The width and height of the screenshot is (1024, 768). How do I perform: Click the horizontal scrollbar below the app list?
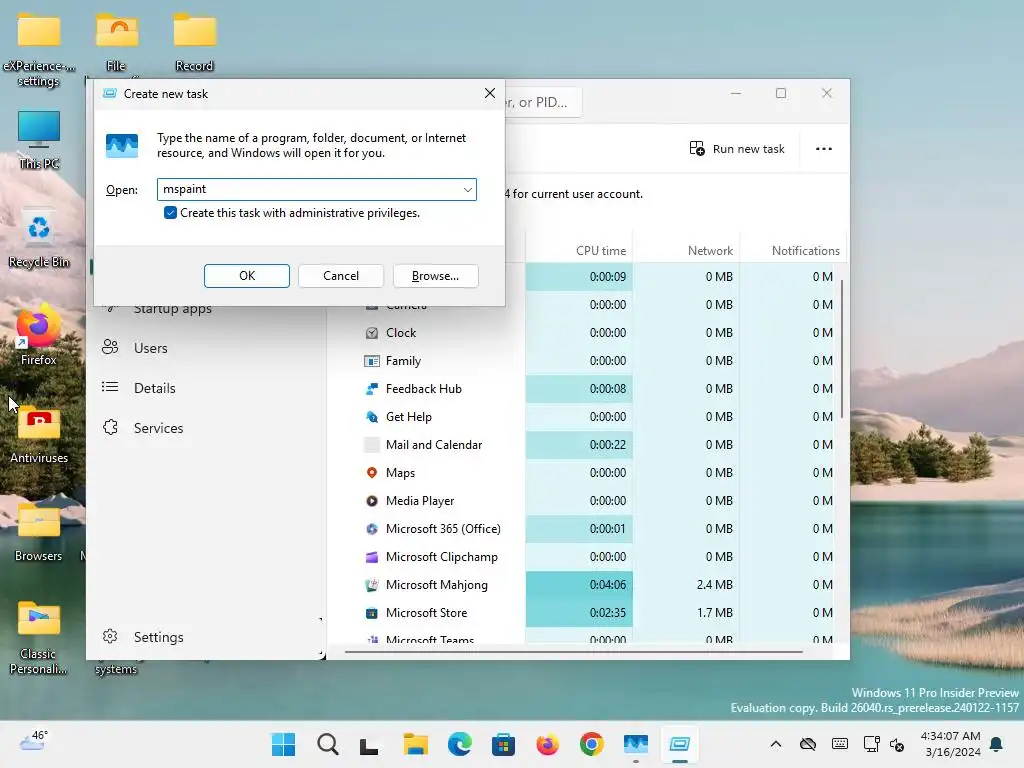click(x=573, y=651)
